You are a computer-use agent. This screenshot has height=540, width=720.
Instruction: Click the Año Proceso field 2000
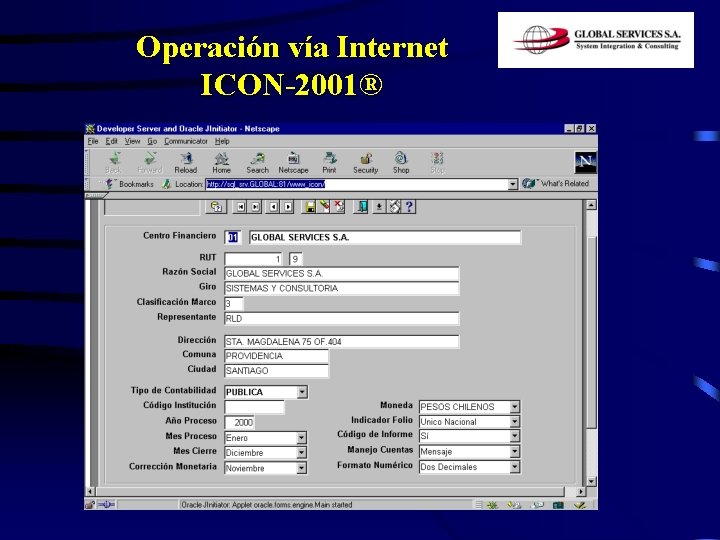240,422
